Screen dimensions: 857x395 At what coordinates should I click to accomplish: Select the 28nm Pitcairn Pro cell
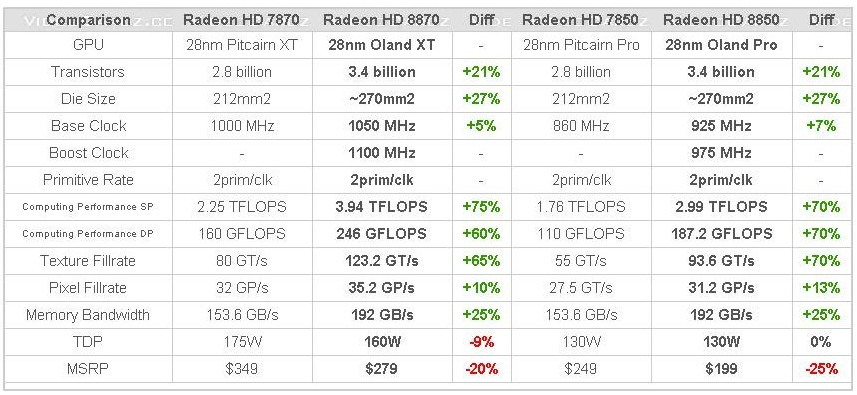click(x=580, y=45)
